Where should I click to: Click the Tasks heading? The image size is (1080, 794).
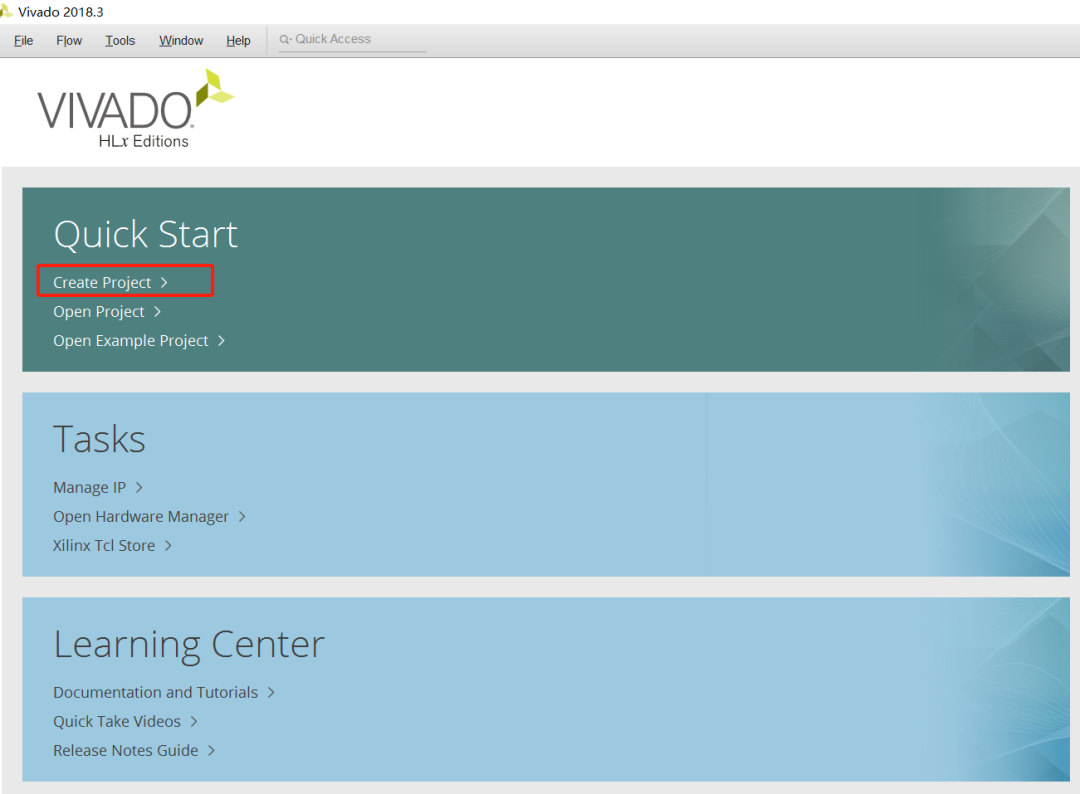pos(99,439)
